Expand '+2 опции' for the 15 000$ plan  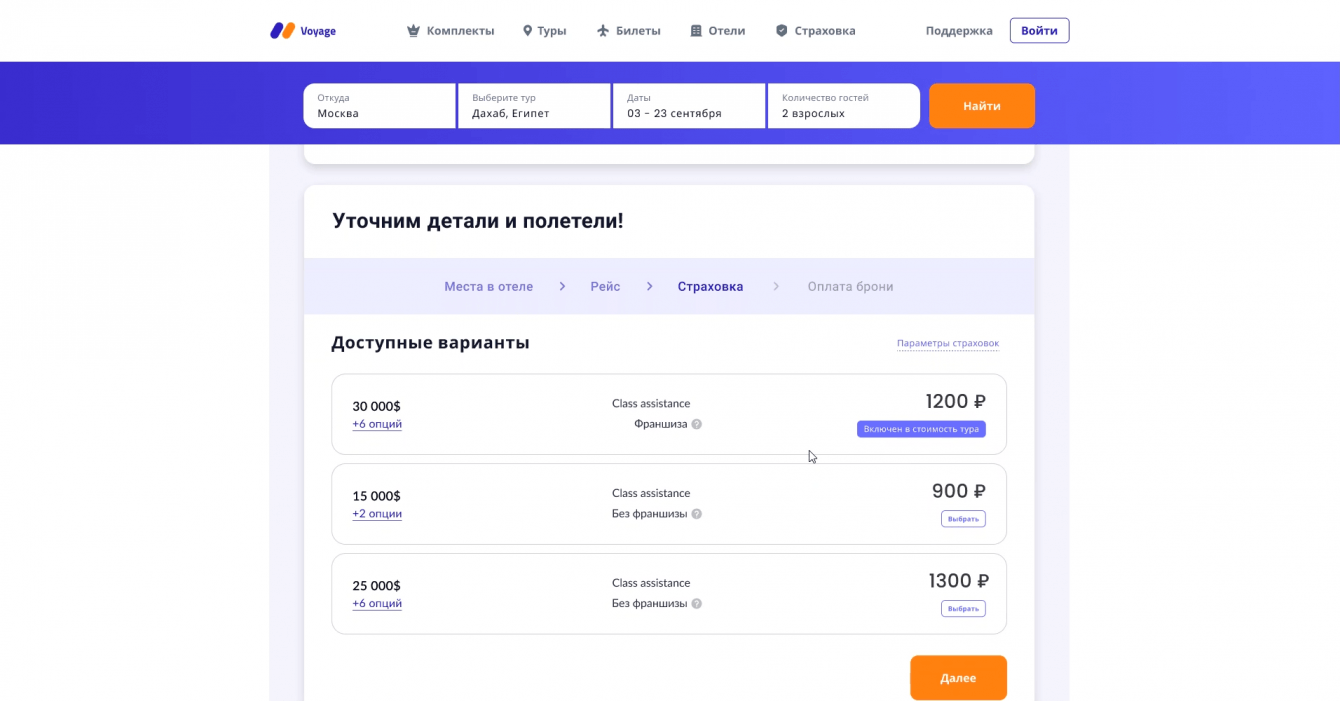tap(377, 514)
